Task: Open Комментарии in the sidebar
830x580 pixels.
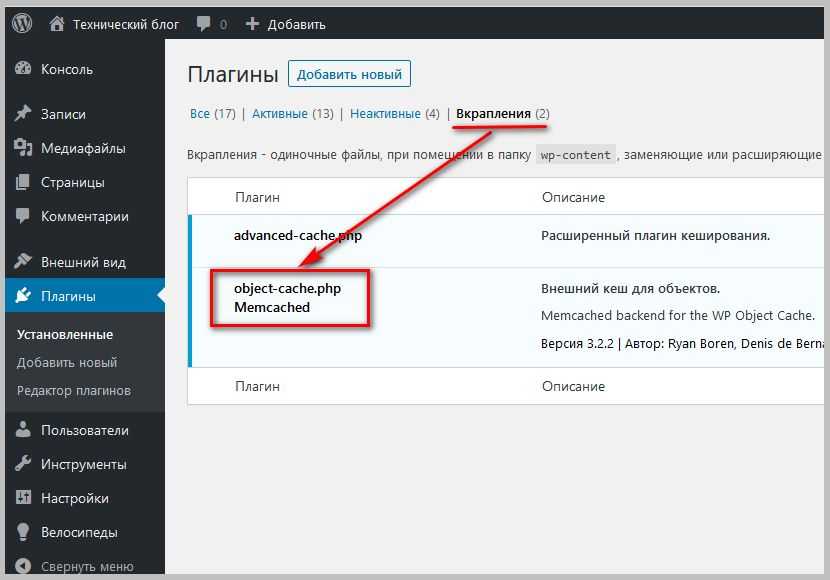Action: point(85,216)
